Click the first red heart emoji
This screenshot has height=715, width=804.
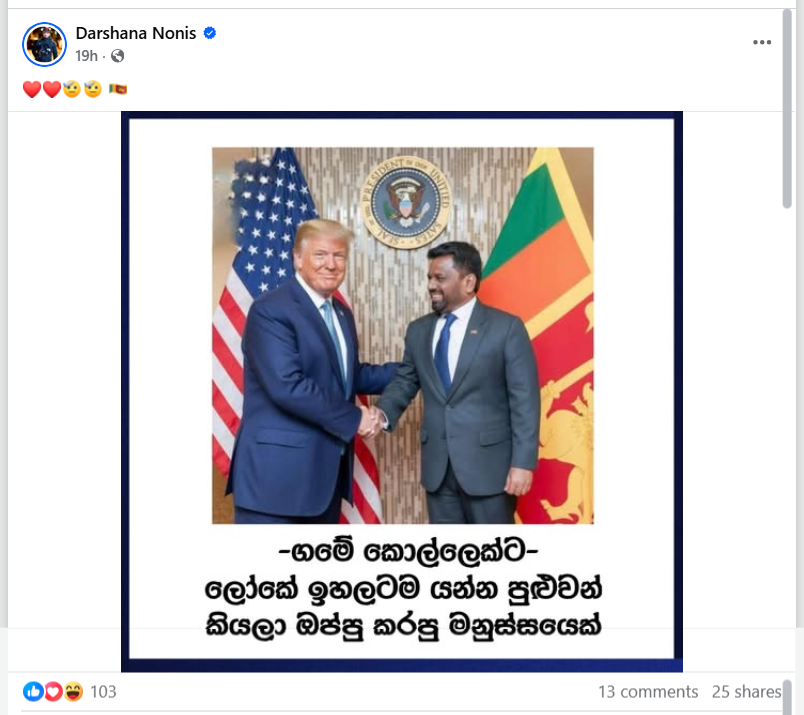tap(32, 89)
